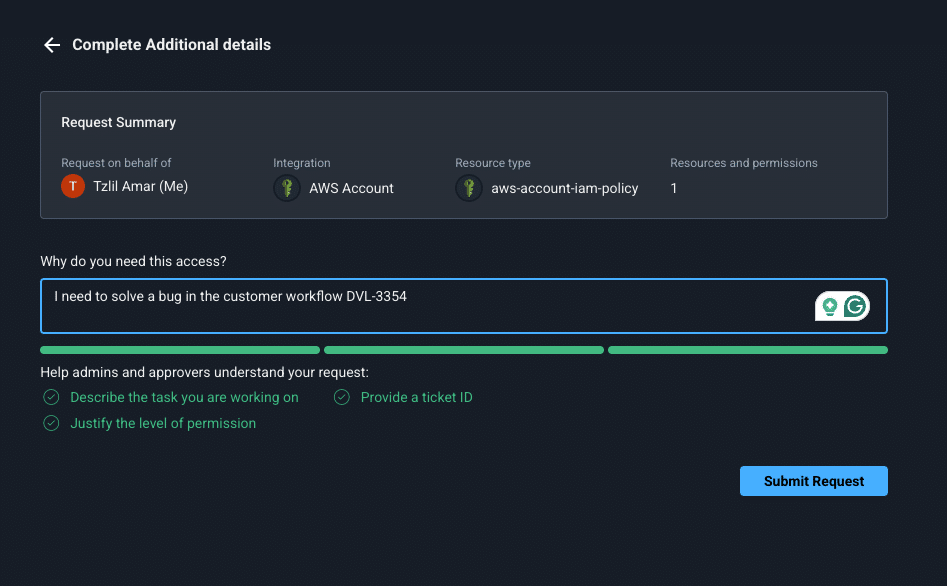This screenshot has height=586, width=947.
Task: Click the 'Tzlil Amar (Me)' requester name
Action: tap(140, 187)
